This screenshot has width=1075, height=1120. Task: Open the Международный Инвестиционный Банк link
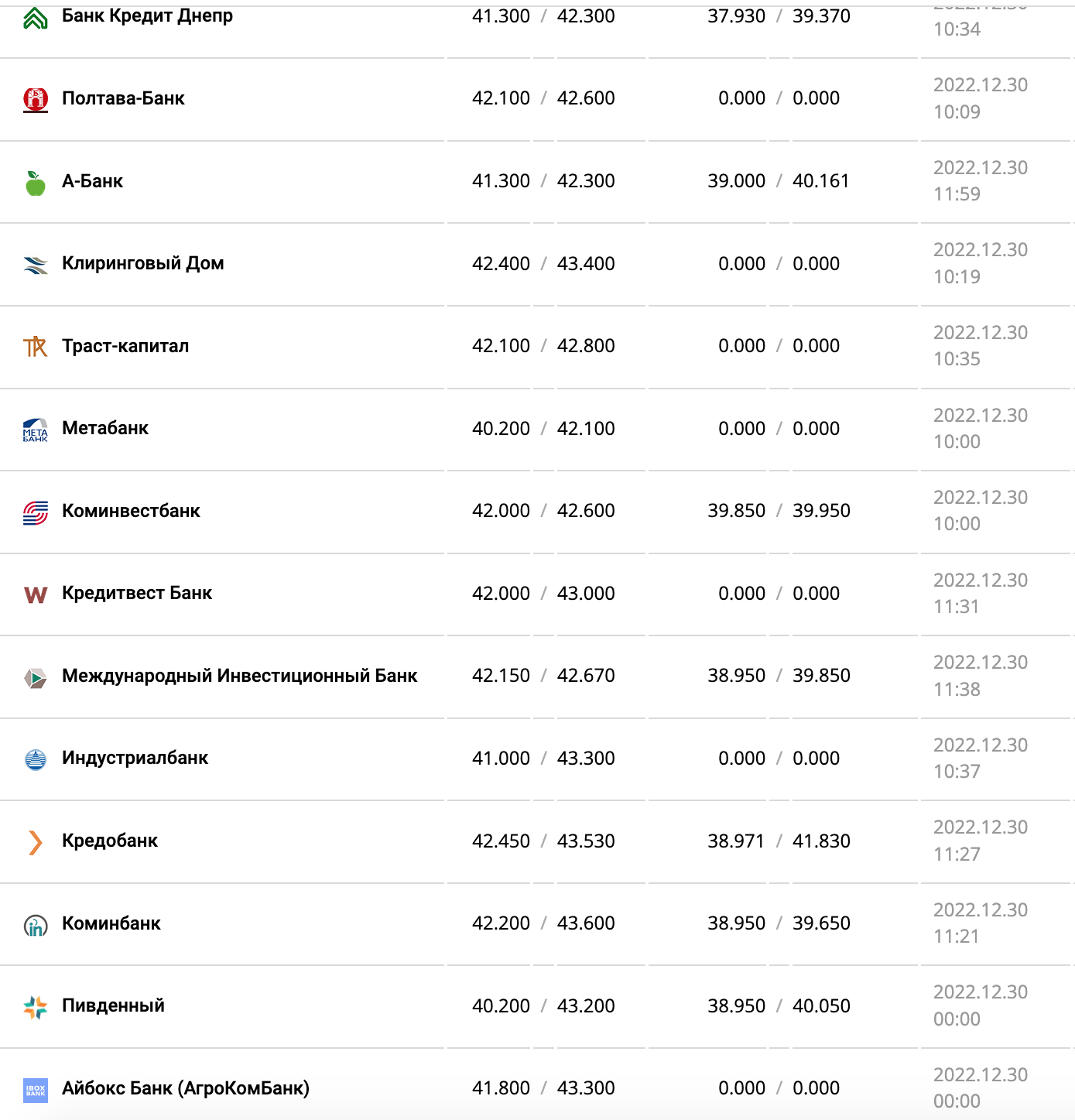(239, 676)
